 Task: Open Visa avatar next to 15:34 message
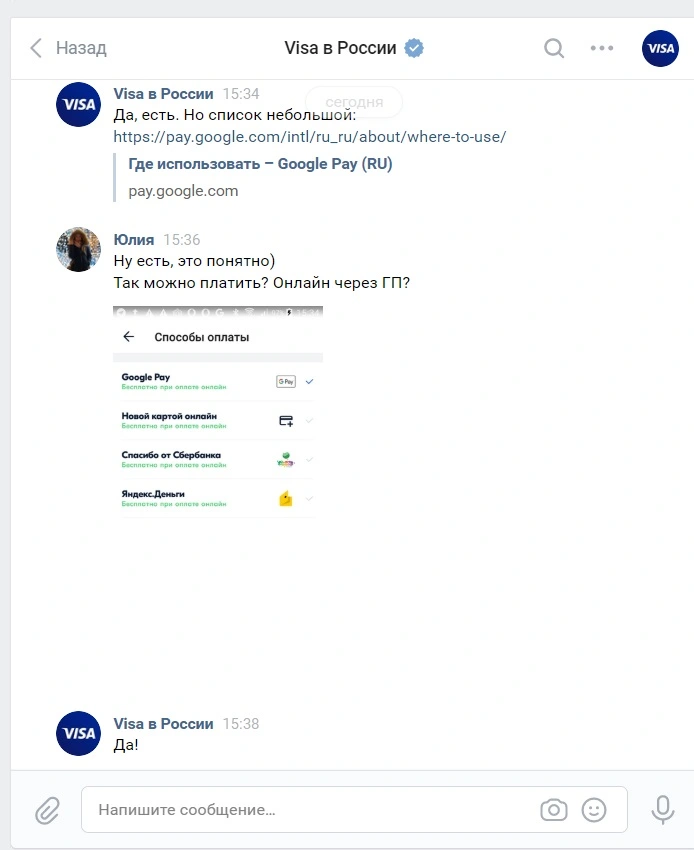(x=79, y=105)
